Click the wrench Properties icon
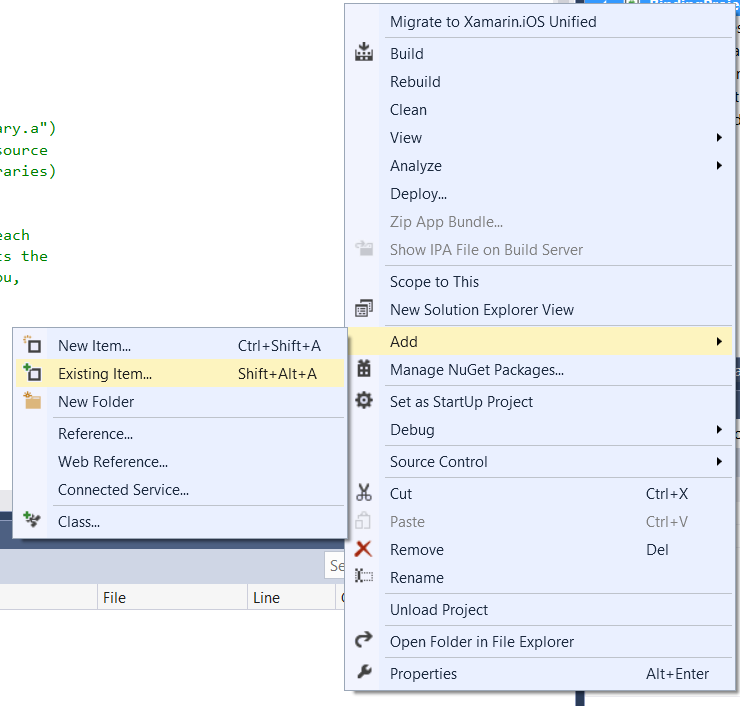The width and height of the screenshot is (740, 706). pyautogui.click(x=363, y=672)
